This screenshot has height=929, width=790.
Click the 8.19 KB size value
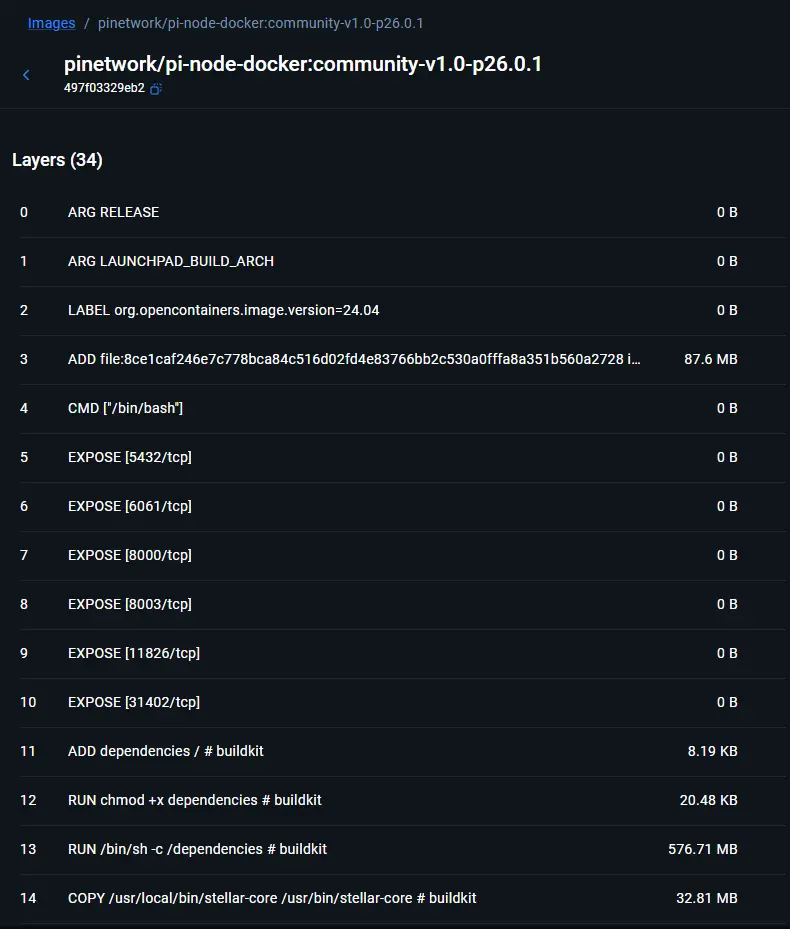point(712,751)
